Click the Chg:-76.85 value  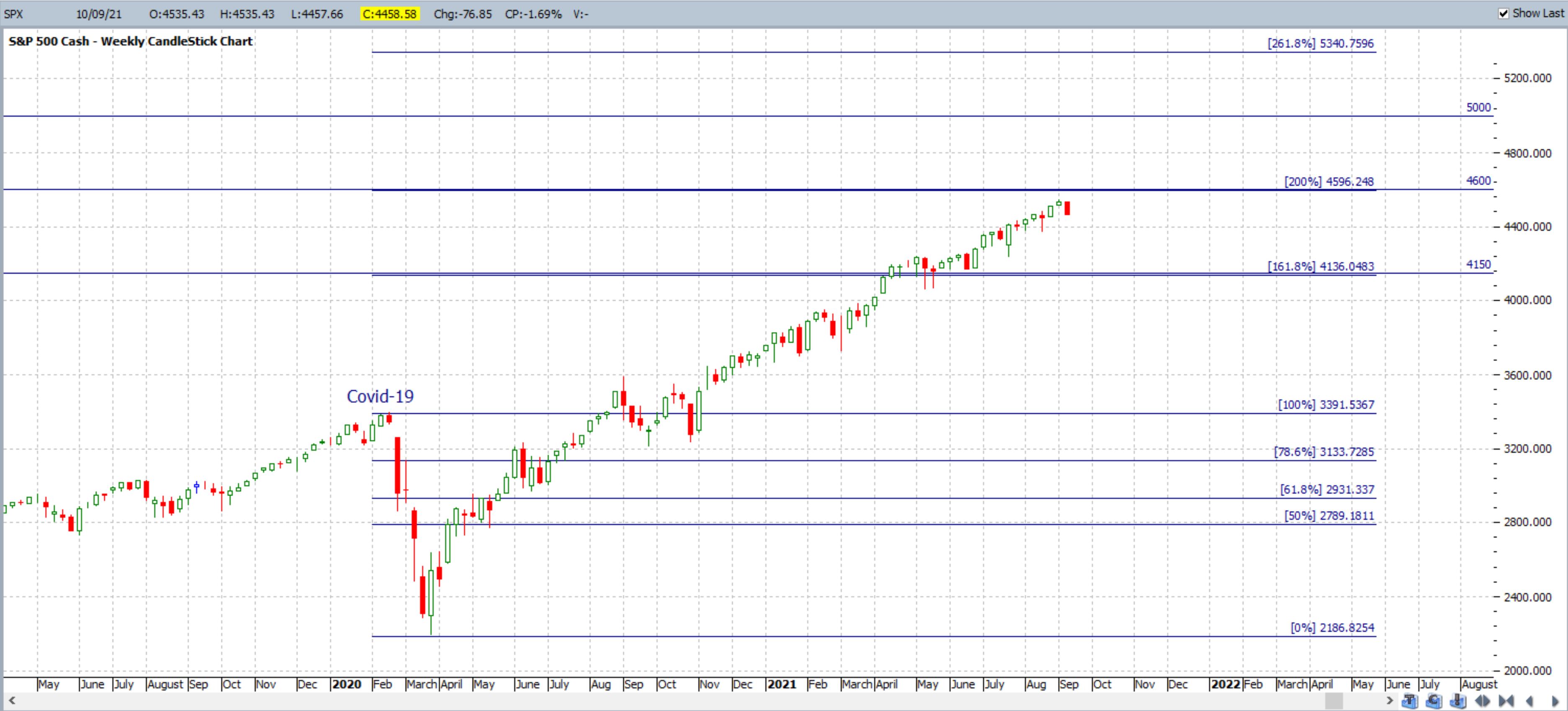463,14
